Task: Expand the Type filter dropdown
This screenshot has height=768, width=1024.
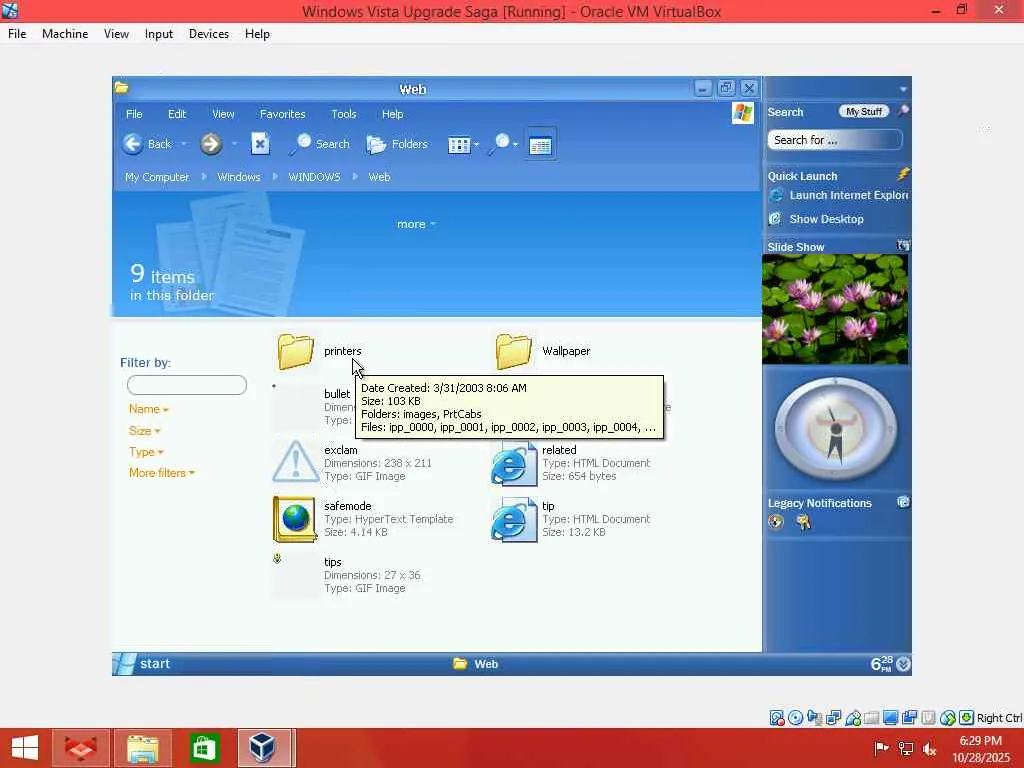Action: (146, 451)
